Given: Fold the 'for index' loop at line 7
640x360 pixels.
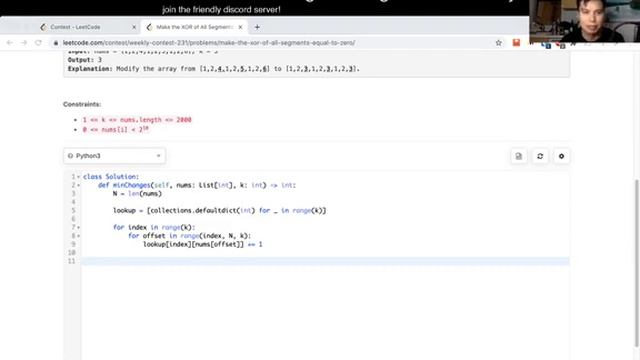Looking at the screenshot, I should click(78, 227).
